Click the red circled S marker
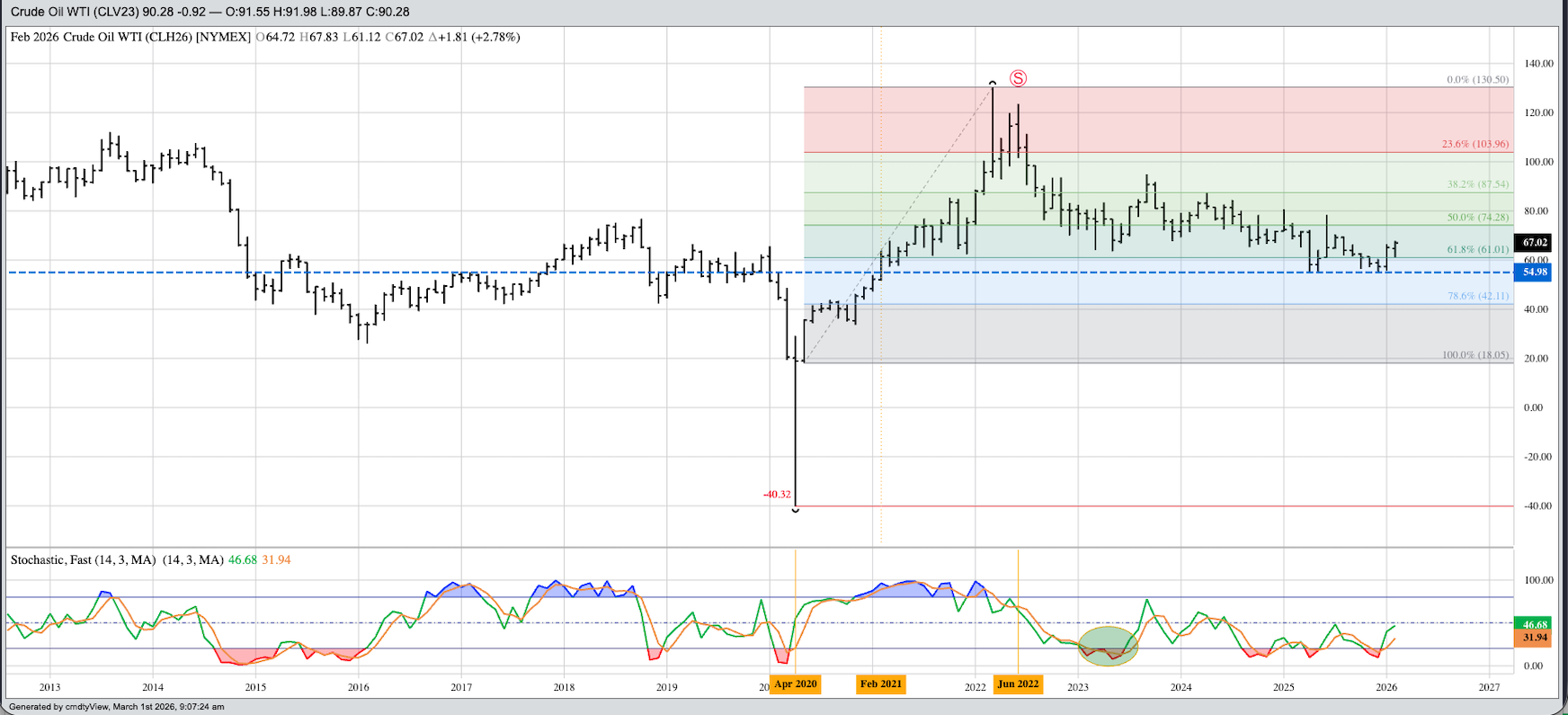 (x=1018, y=78)
